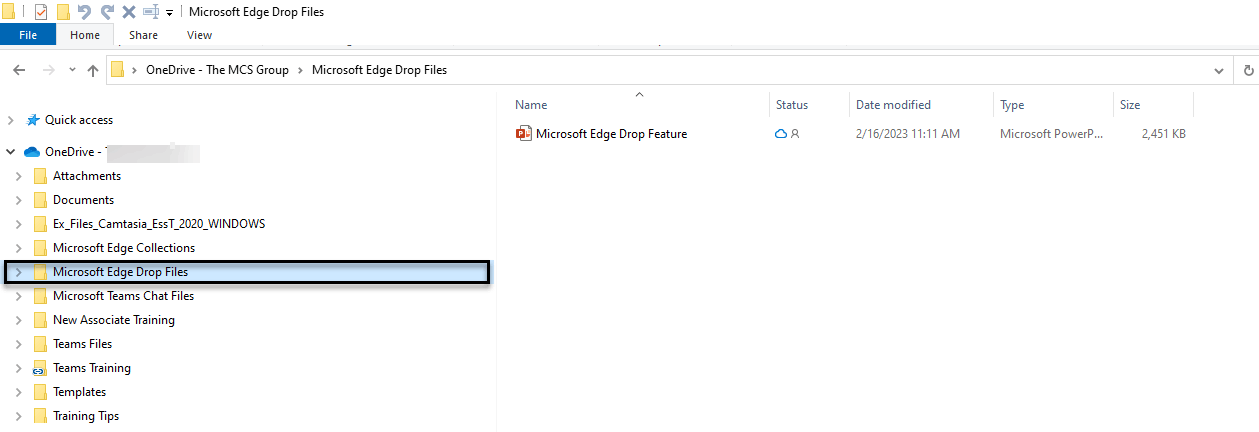Click the 2/16/2023 11:11 AM date cell
Viewport: 1259px width, 432px height.
908,133
